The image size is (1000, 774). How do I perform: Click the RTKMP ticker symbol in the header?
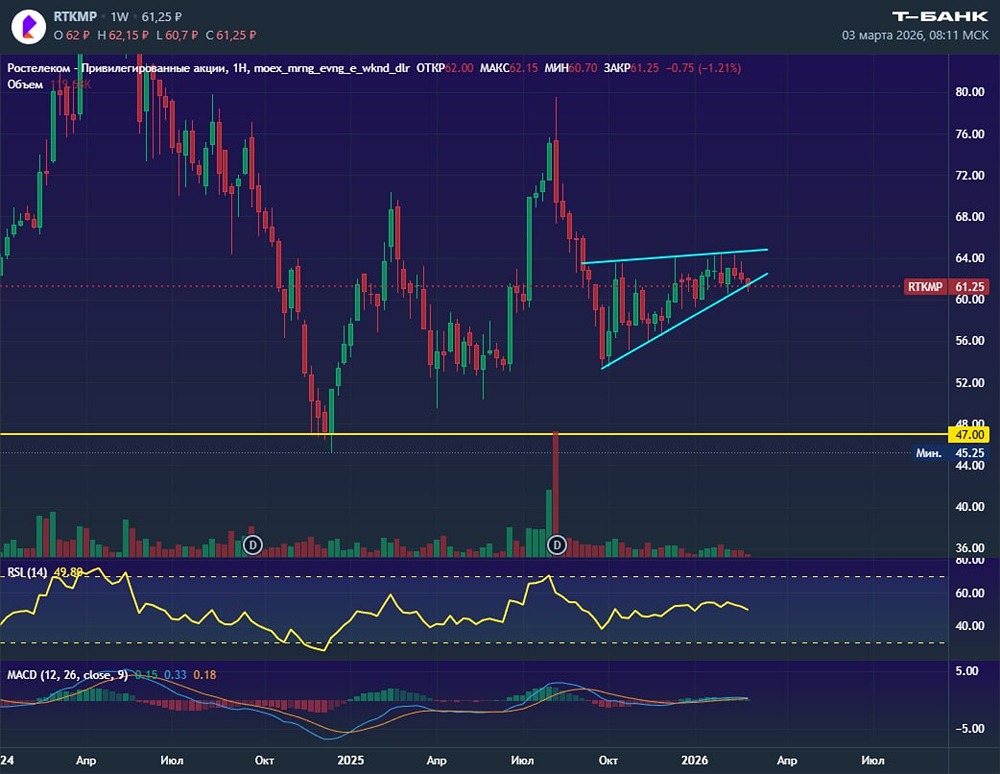[x=75, y=17]
